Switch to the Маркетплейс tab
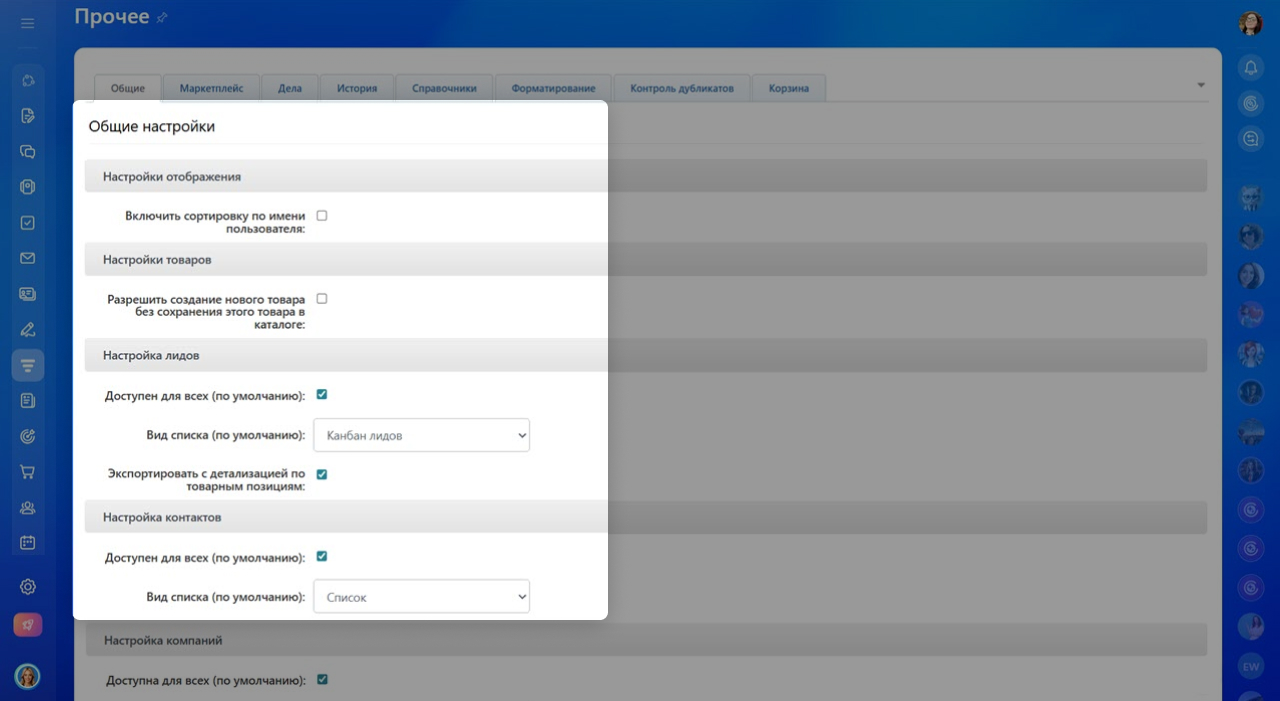 click(212, 88)
